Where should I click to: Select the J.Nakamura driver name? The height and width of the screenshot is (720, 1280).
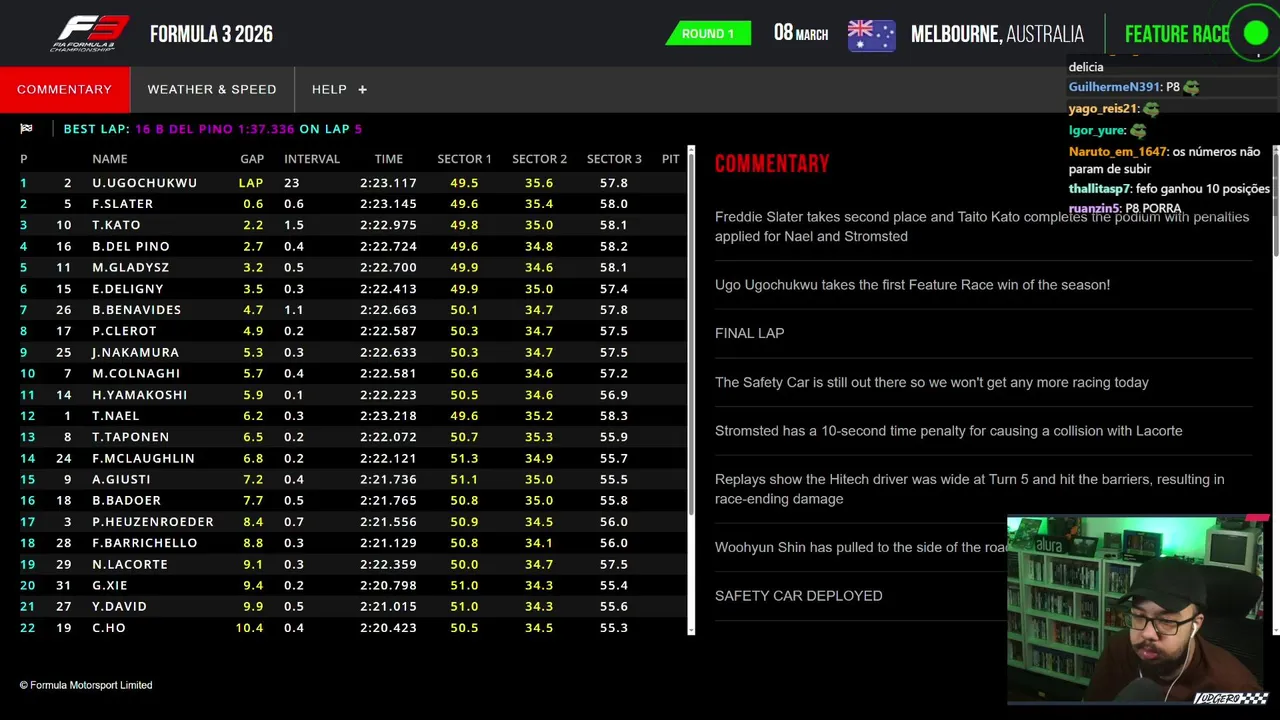(x=136, y=352)
